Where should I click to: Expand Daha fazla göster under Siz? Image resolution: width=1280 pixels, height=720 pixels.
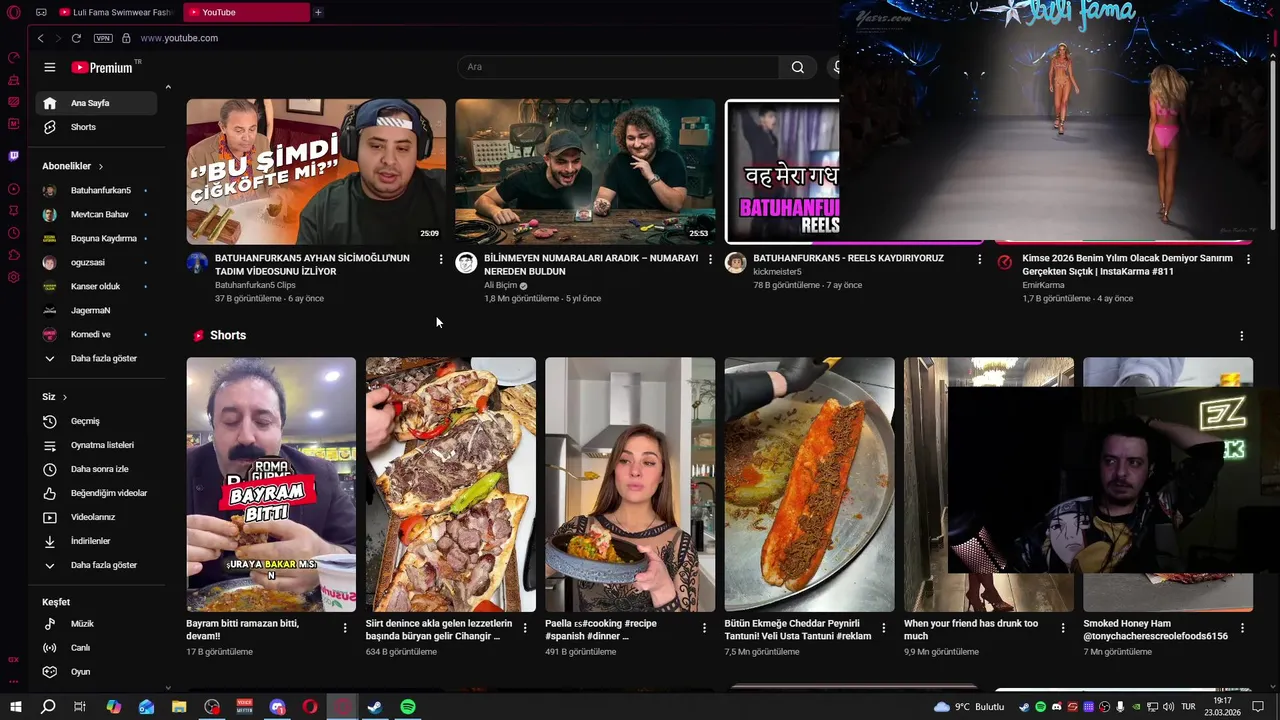(96, 565)
